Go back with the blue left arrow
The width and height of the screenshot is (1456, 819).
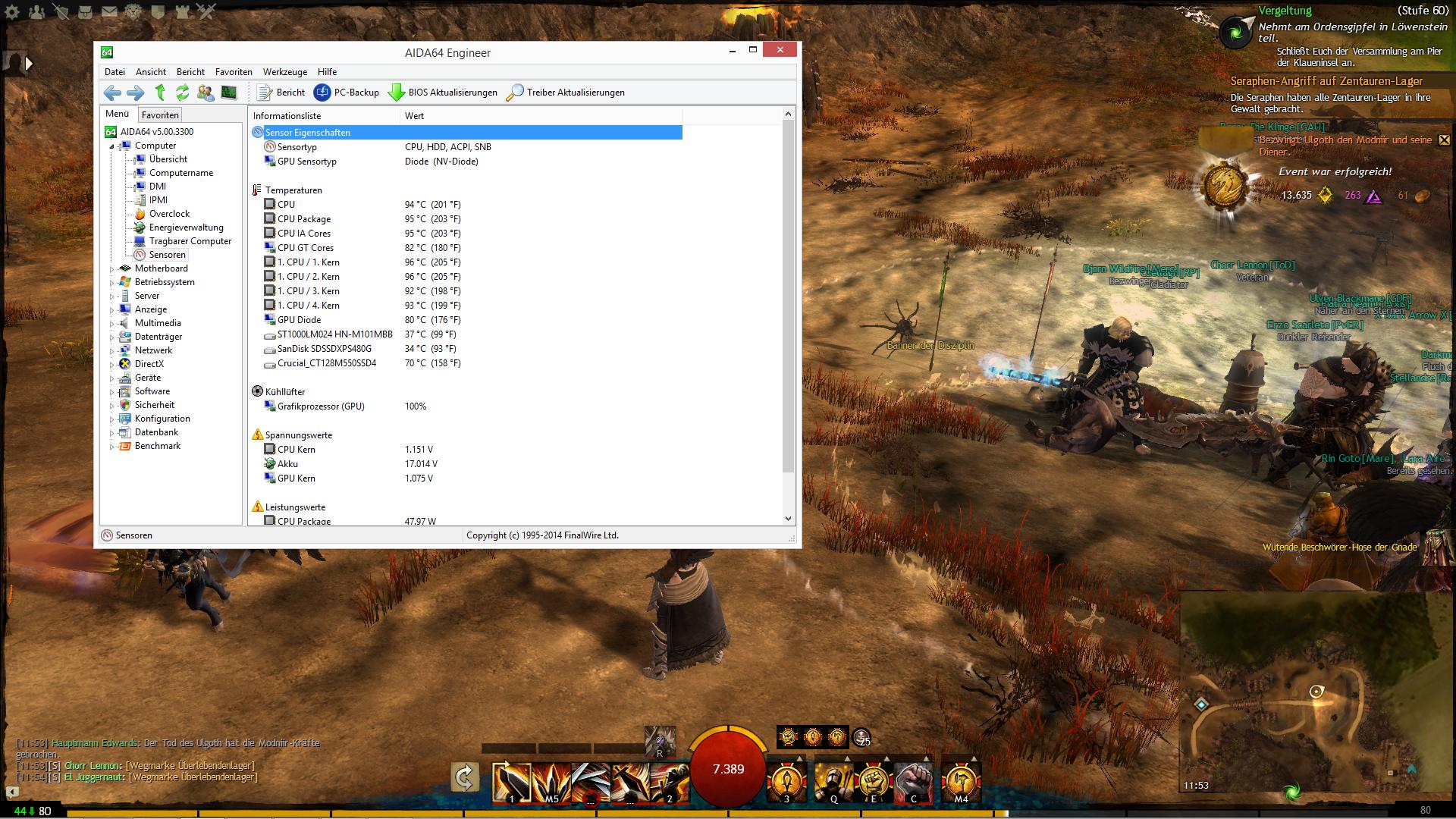pyautogui.click(x=112, y=93)
